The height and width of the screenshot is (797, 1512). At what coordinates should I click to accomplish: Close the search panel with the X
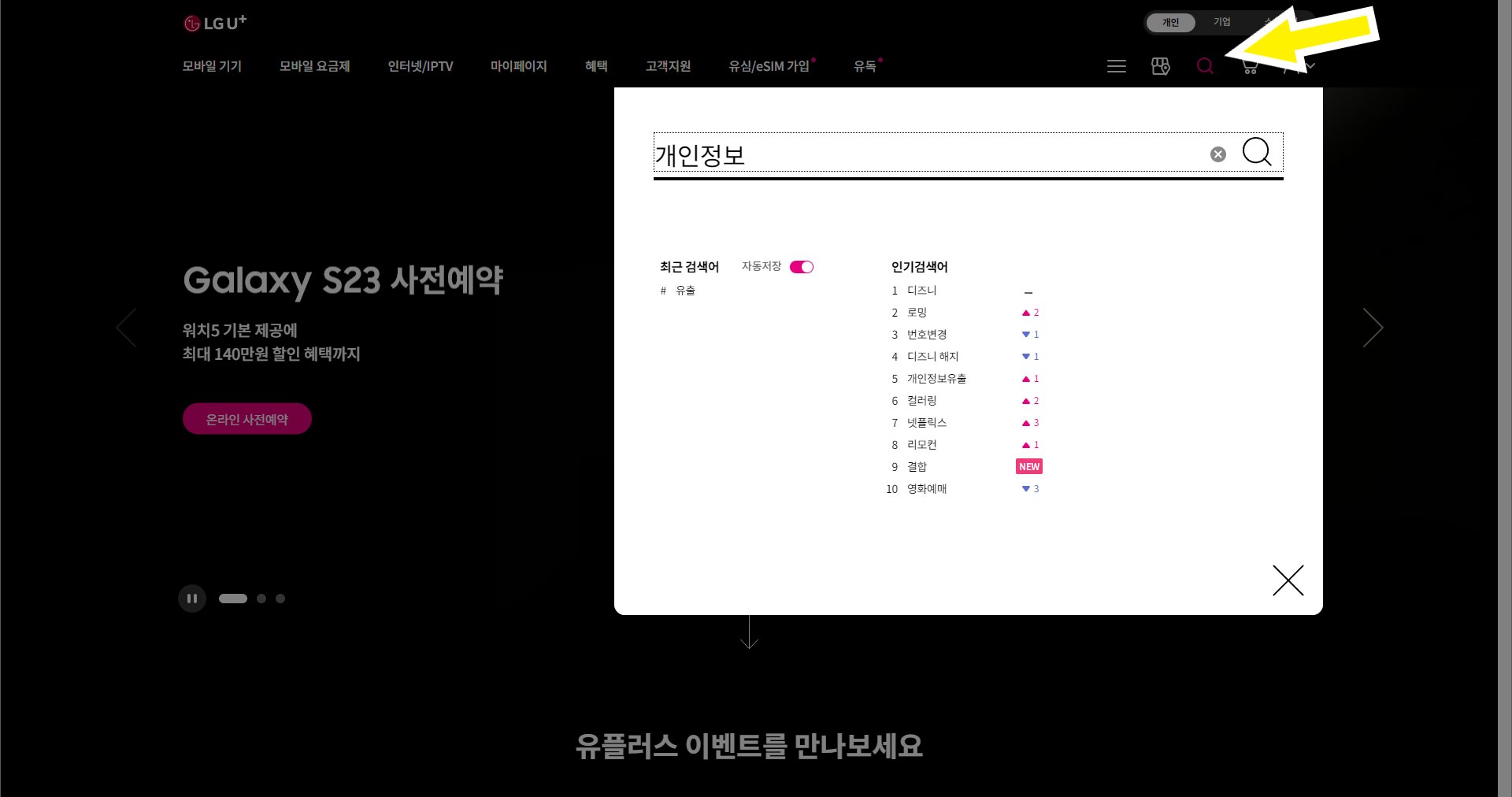[x=1288, y=580]
